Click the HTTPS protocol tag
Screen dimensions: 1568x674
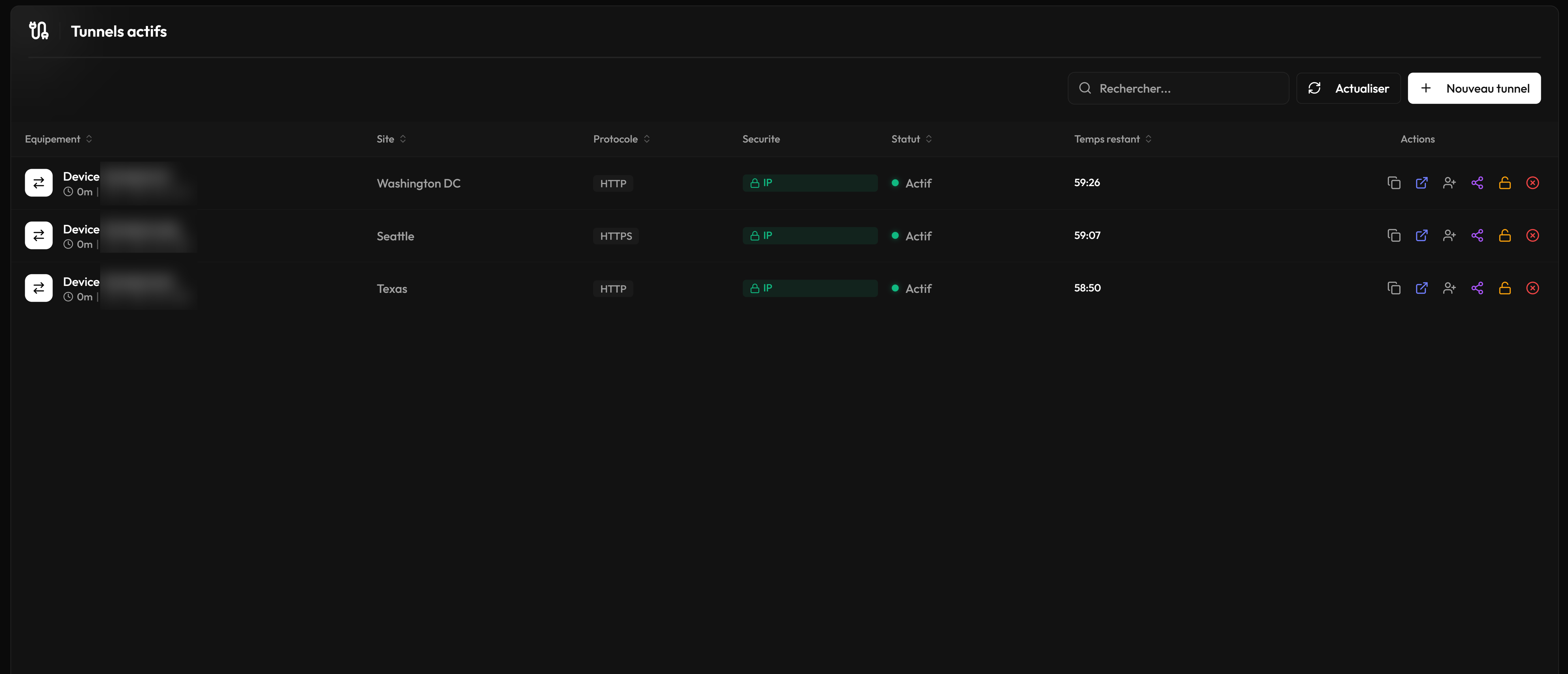pyautogui.click(x=616, y=236)
